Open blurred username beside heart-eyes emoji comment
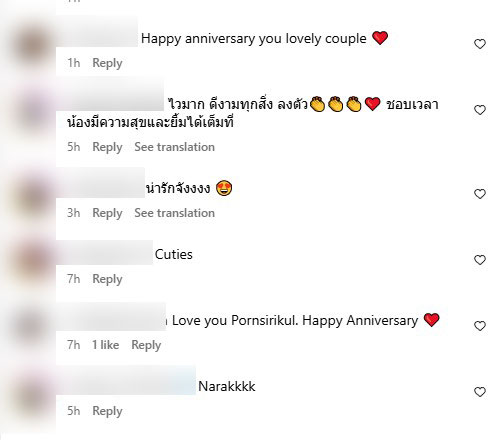The height and width of the screenshot is (440, 499). pos(100,183)
